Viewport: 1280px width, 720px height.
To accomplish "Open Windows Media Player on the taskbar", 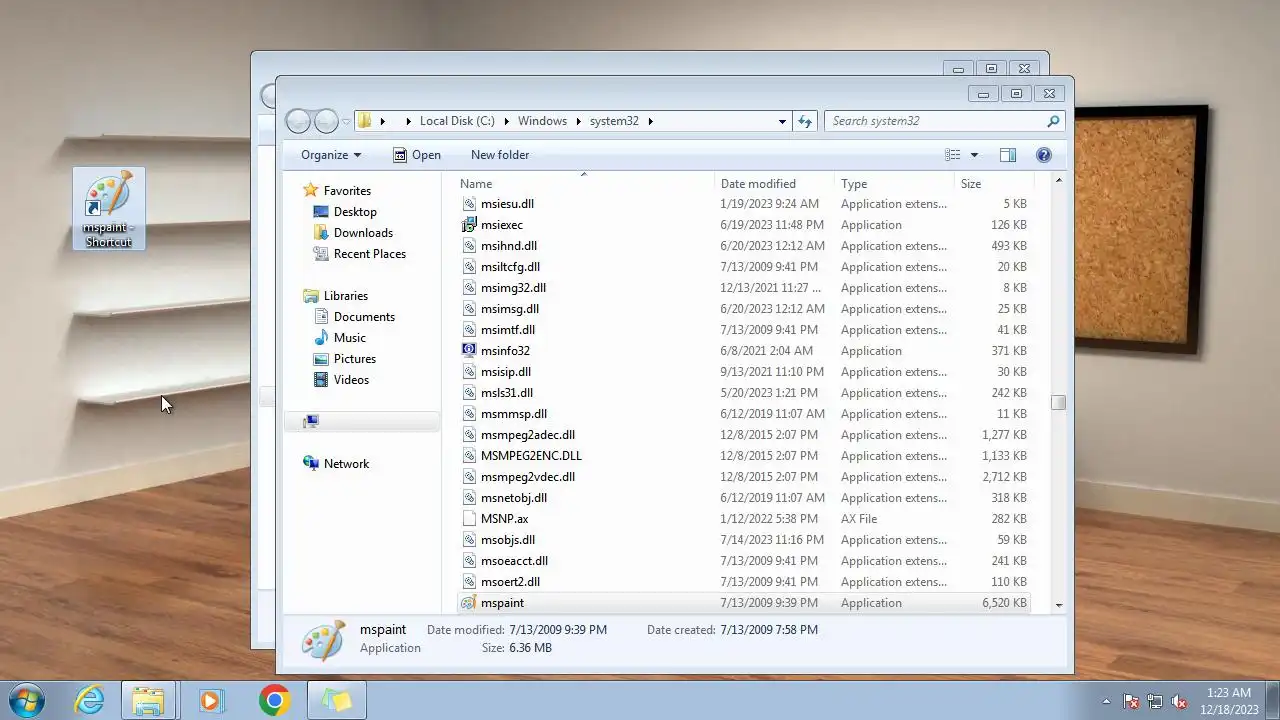I will coord(211,700).
